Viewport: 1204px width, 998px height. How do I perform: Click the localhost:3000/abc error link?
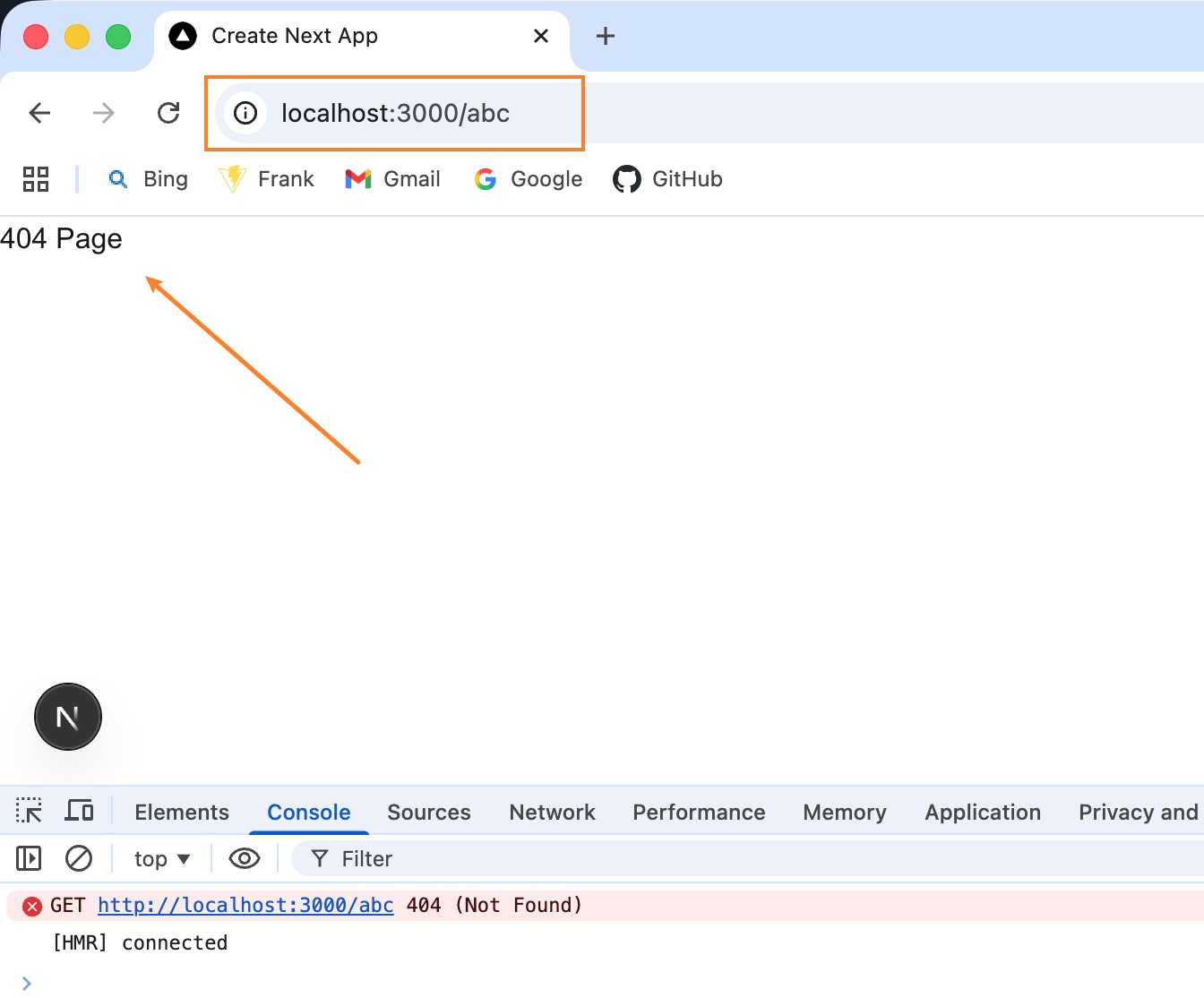pos(245,905)
